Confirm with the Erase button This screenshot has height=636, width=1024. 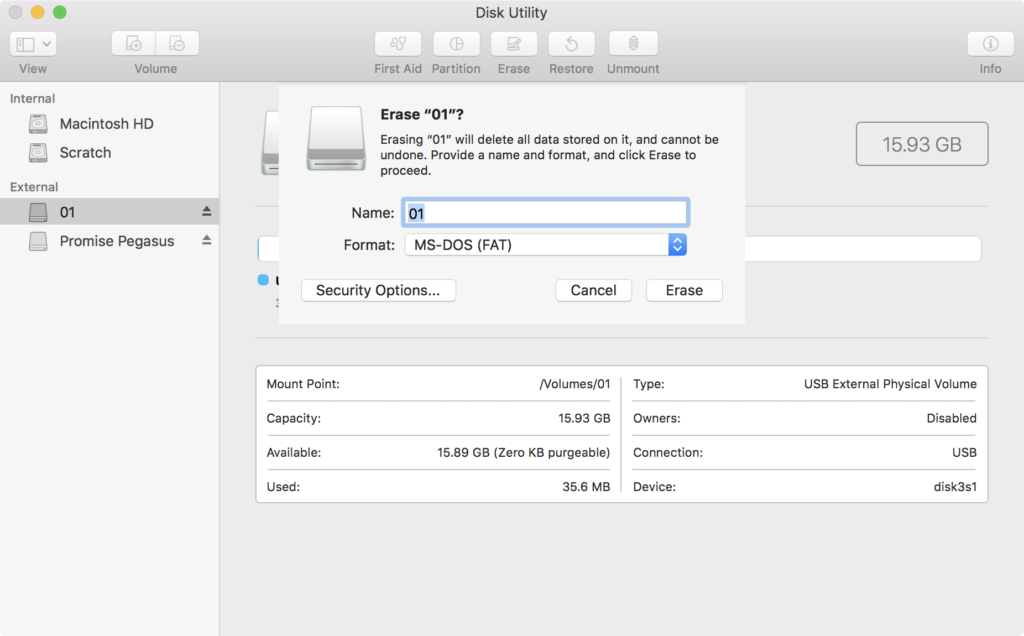684,290
